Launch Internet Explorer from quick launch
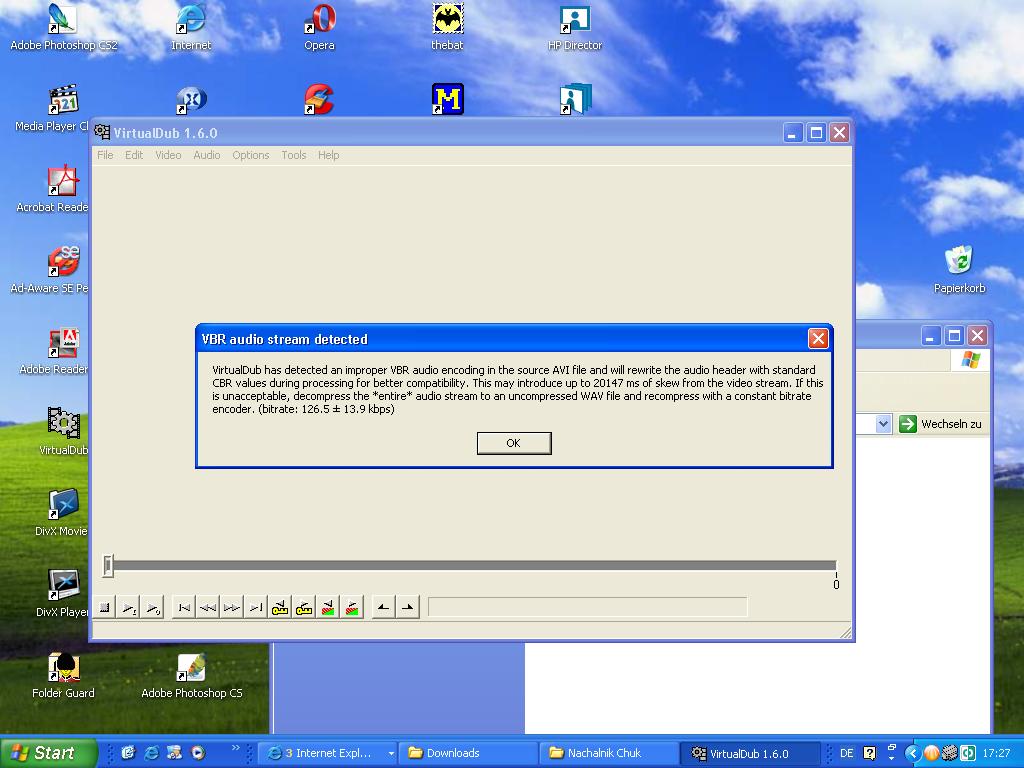Image resolution: width=1024 pixels, height=768 pixels. coord(151,753)
